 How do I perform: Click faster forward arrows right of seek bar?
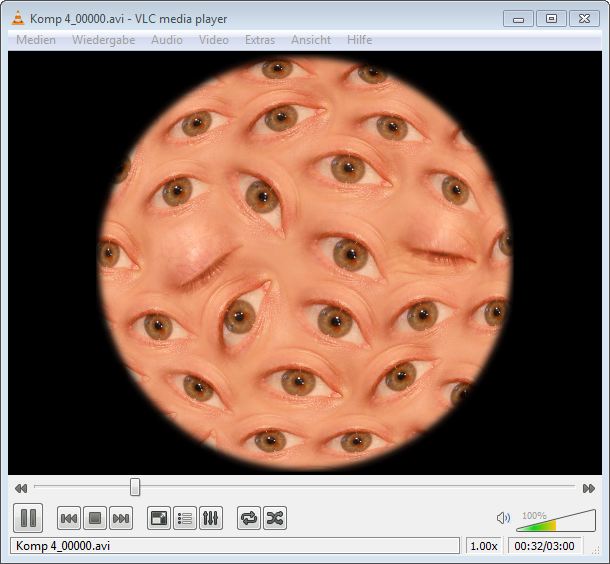pos(589,488)
